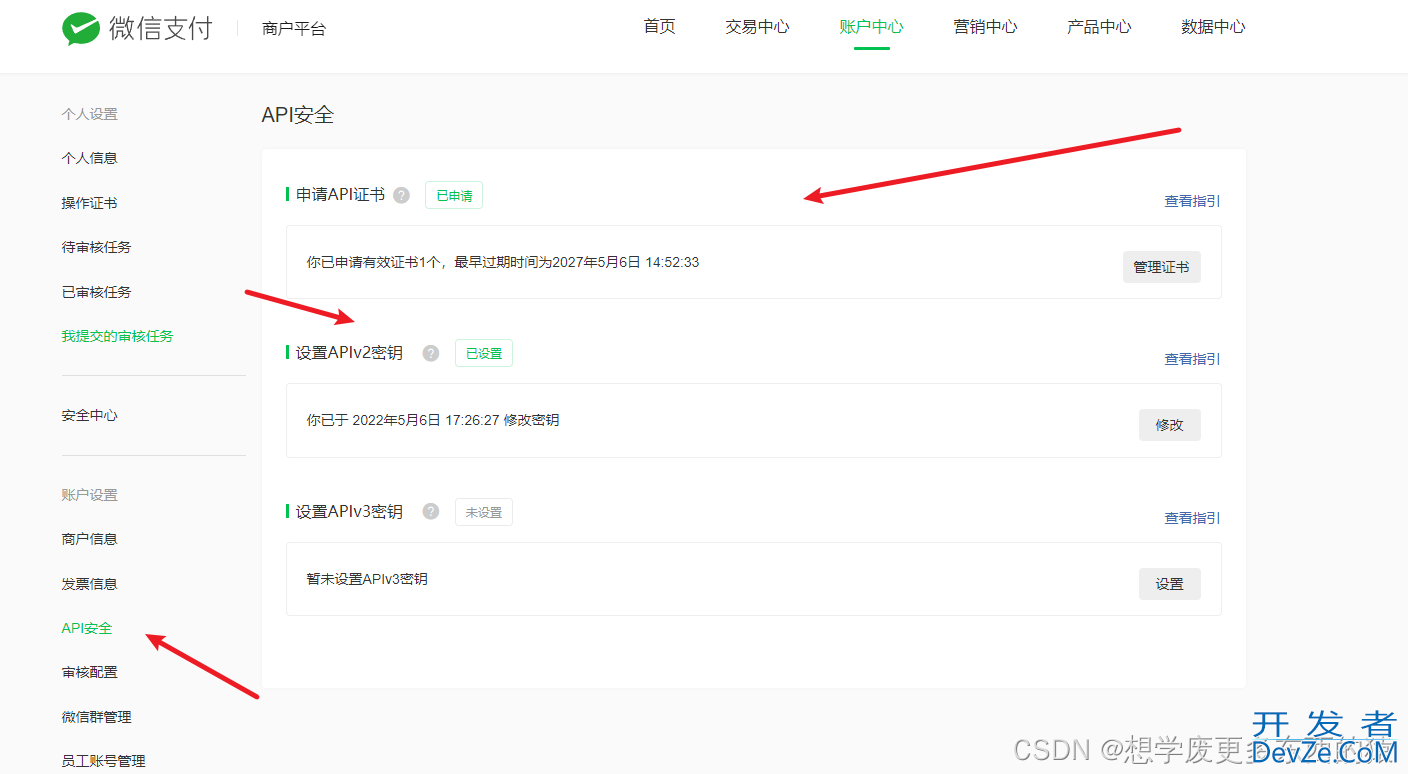1408x774 pixels.
Task: Click 修改 button for APIv2 key
Action: (1170, 425)
